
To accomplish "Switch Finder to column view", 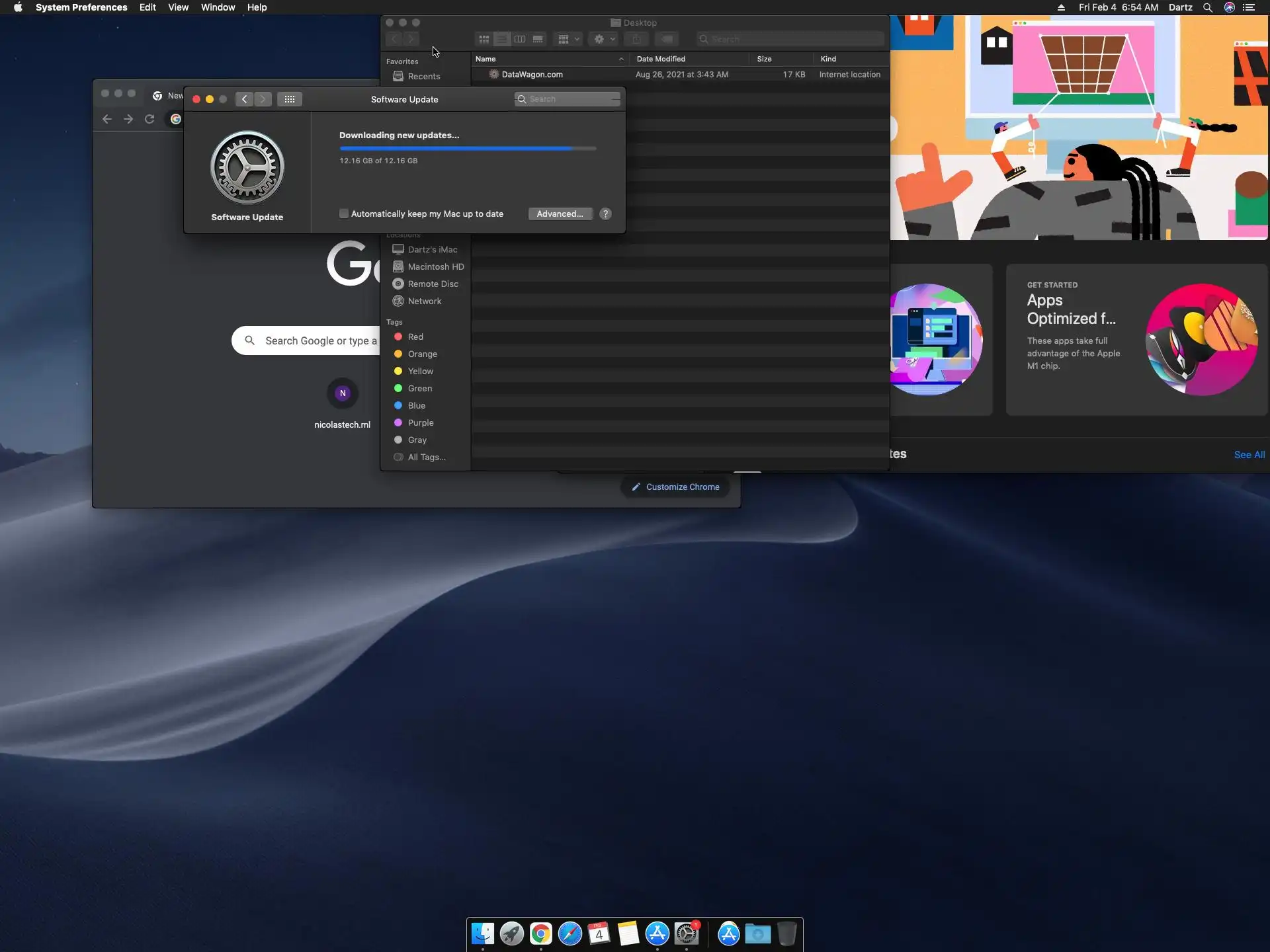I will tap(520, 39).
